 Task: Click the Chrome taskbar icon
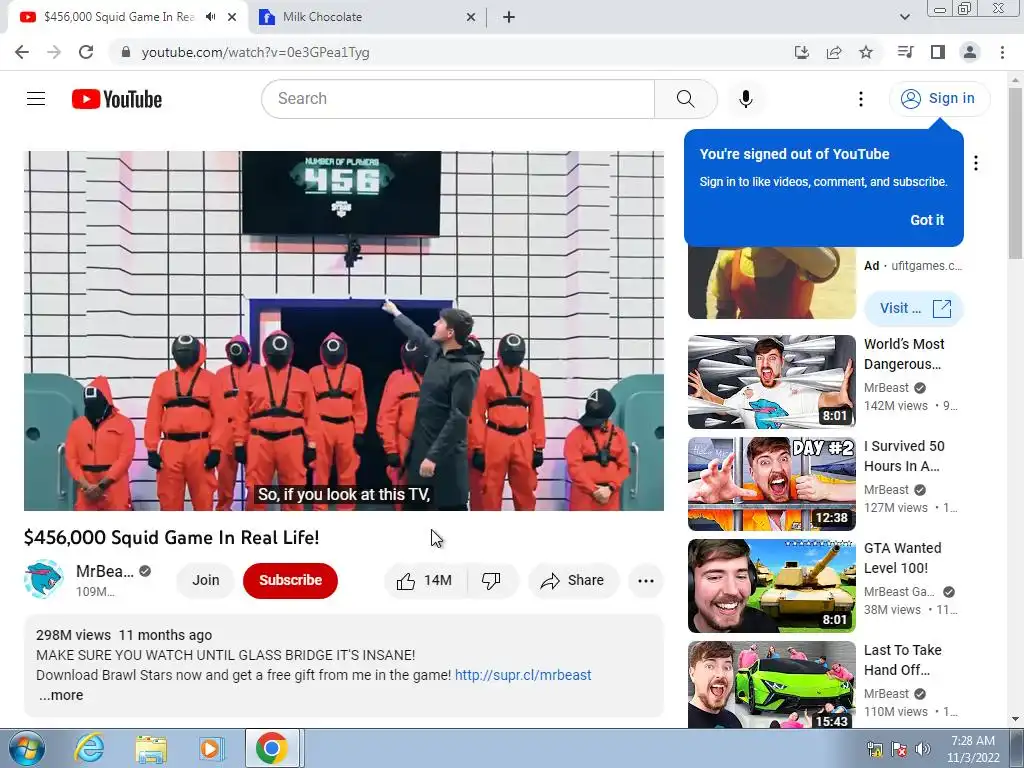point(272,748)
